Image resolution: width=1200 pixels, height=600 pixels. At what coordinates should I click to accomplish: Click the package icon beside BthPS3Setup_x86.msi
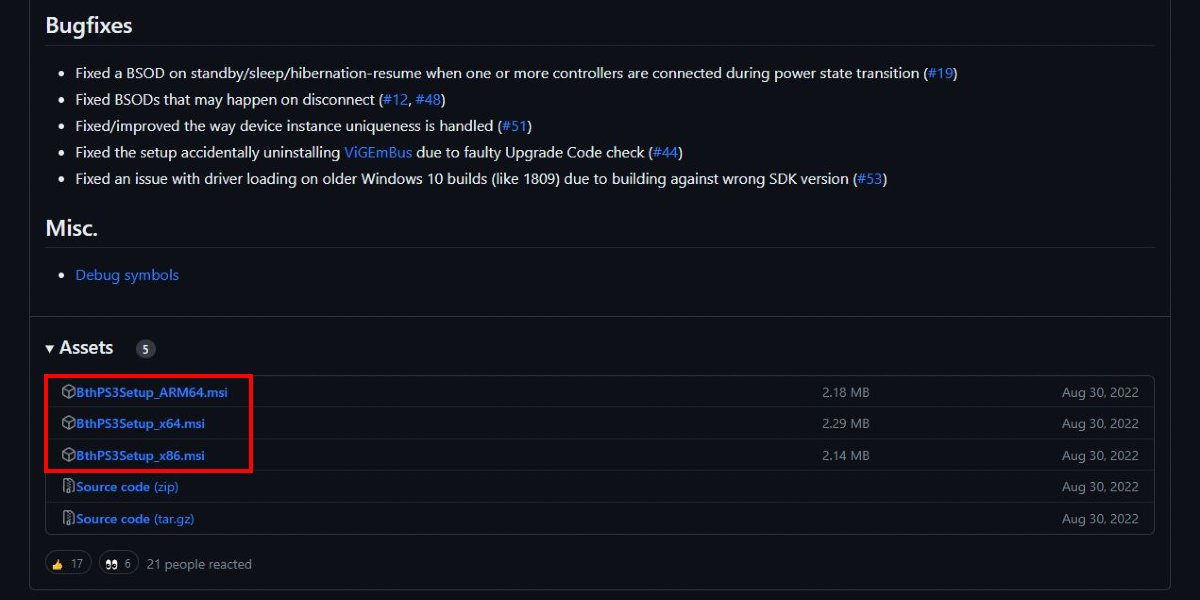coord(68,455)
